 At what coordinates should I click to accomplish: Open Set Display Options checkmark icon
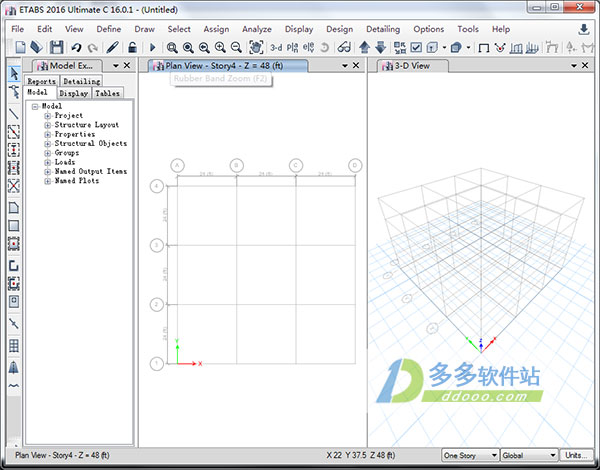coord(416,47)
